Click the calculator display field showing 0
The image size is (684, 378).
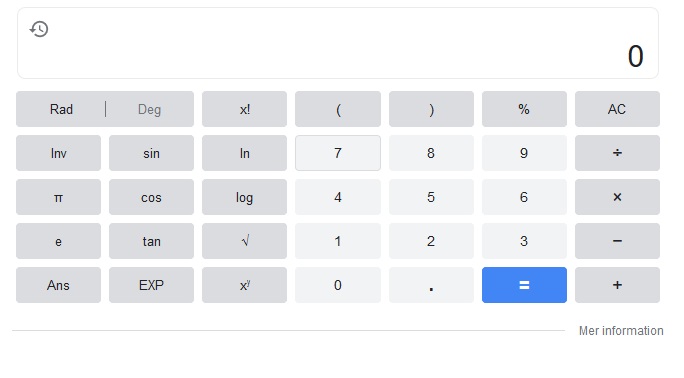coord(338,43)
